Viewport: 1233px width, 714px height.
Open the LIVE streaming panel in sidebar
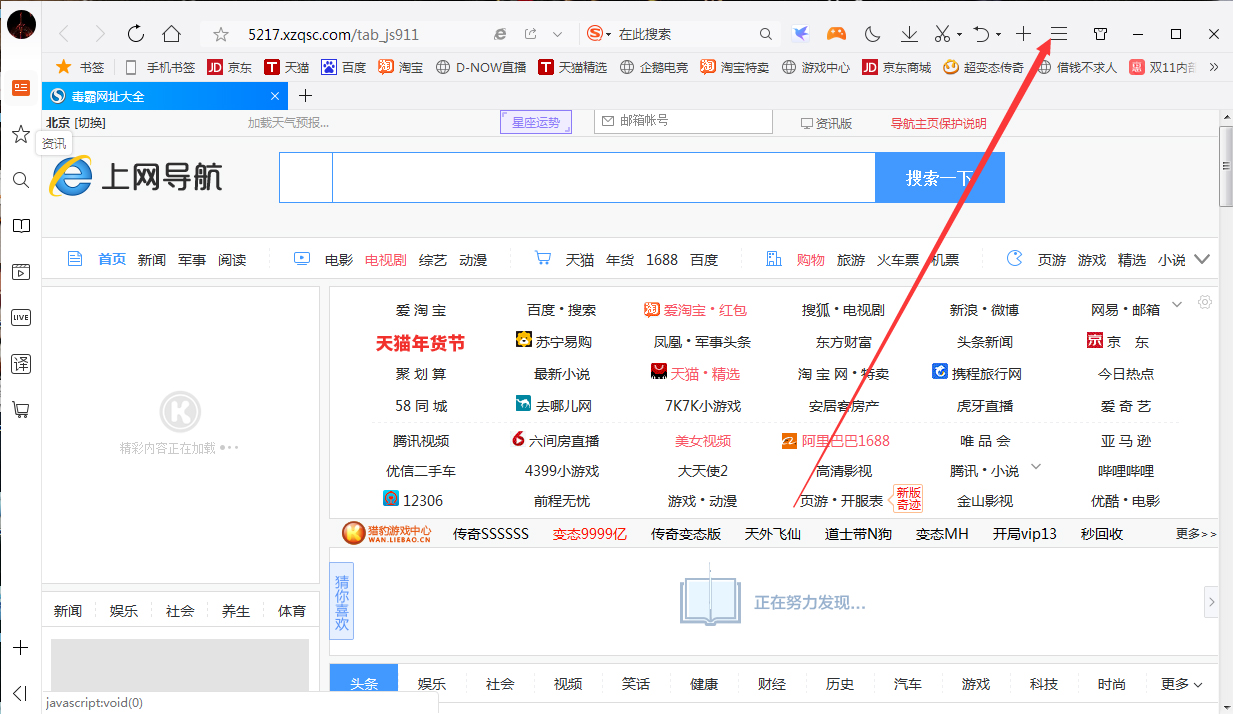(20, 317)
